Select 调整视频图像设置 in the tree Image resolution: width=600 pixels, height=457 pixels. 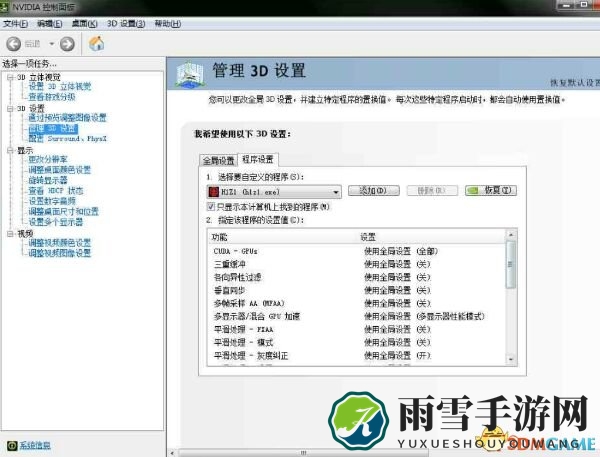tap(60, 253)
